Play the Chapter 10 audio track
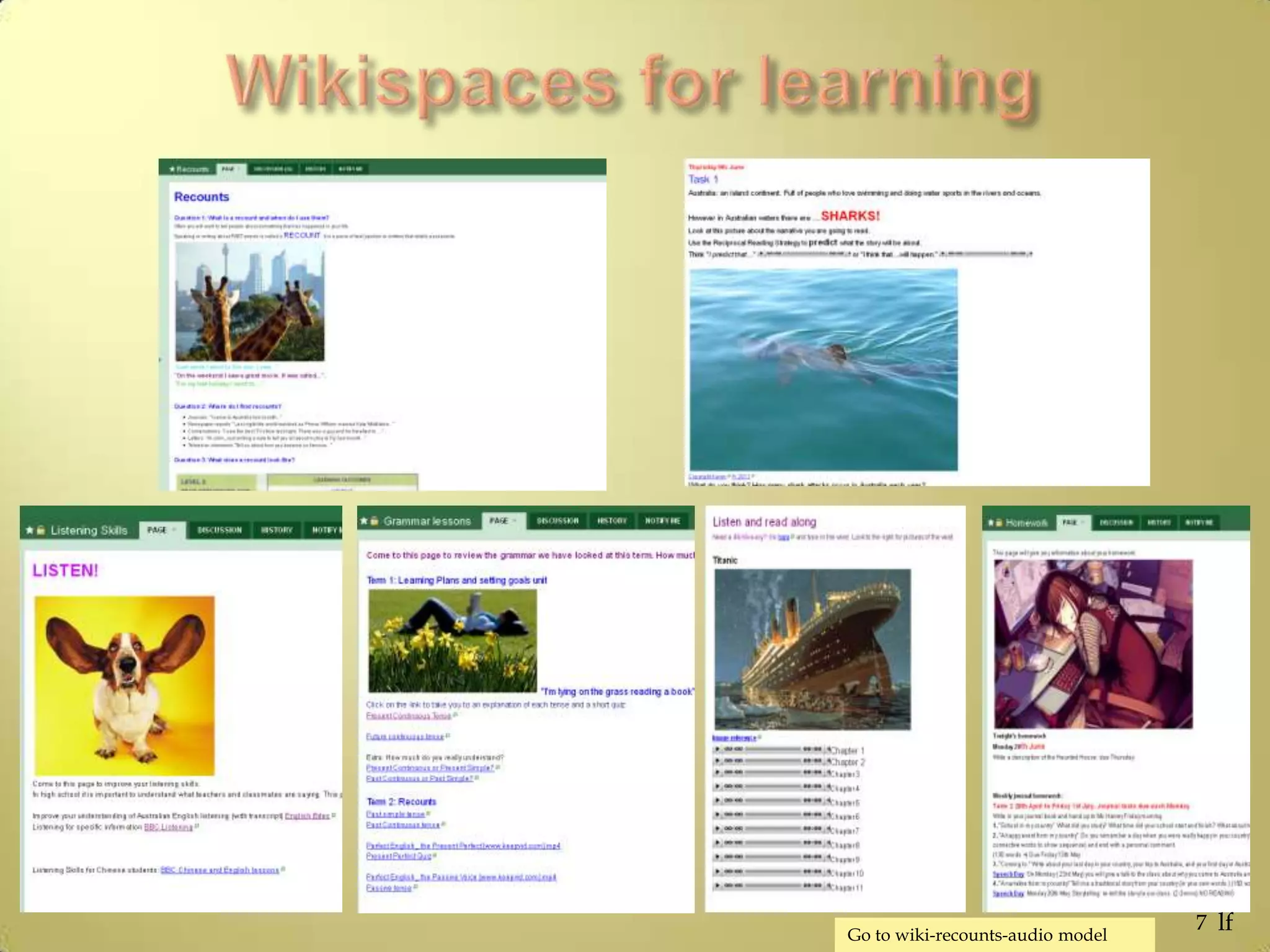This screenshot has width=1270, height=952. (717, 871)
